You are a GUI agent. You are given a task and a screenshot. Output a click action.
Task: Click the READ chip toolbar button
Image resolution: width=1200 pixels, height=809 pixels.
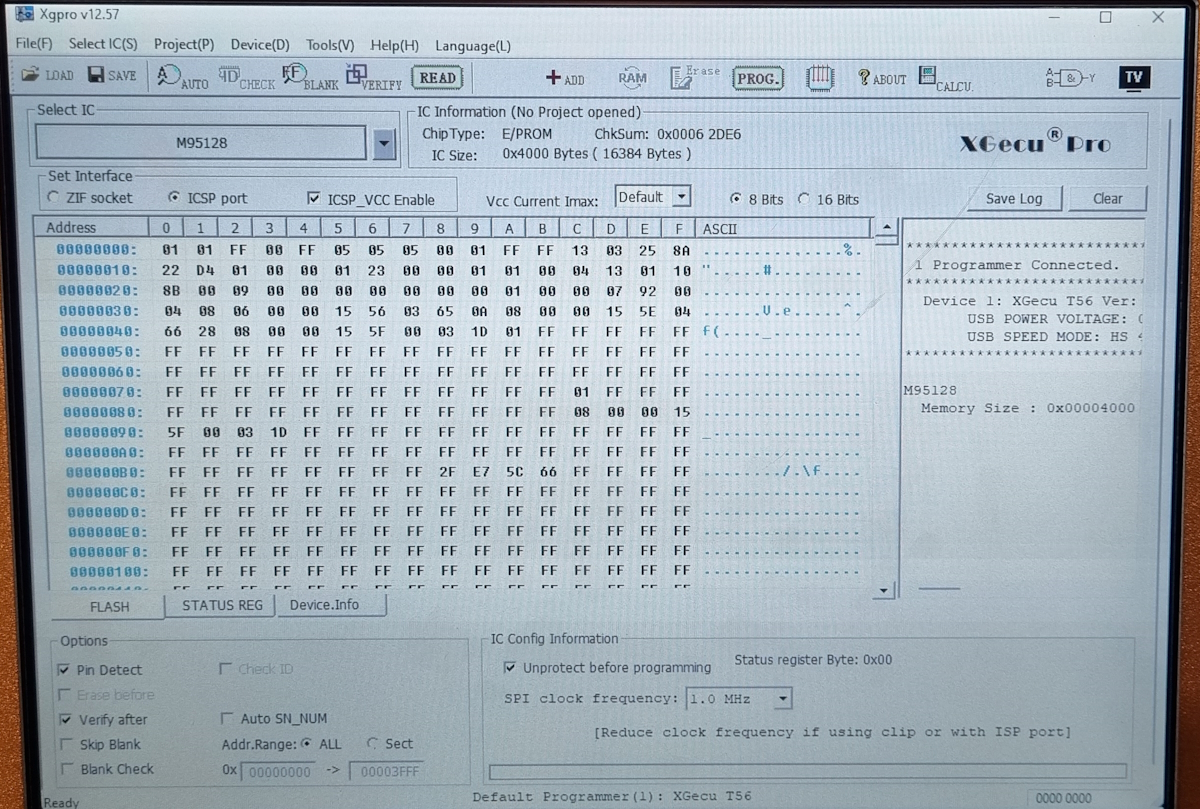[437, 78]
